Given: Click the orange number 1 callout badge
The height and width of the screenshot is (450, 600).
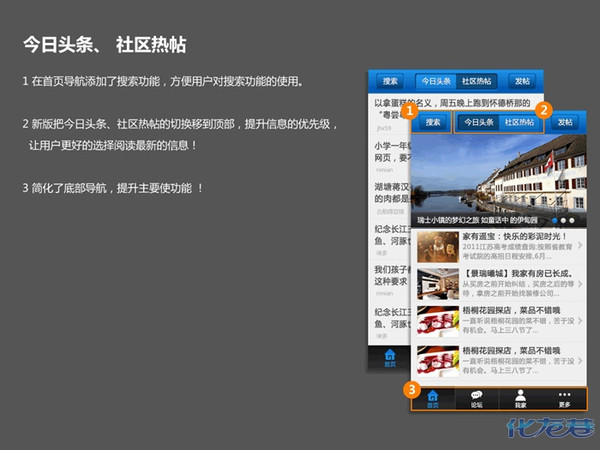Looking at the screenshot, I should tap(408, 111).
